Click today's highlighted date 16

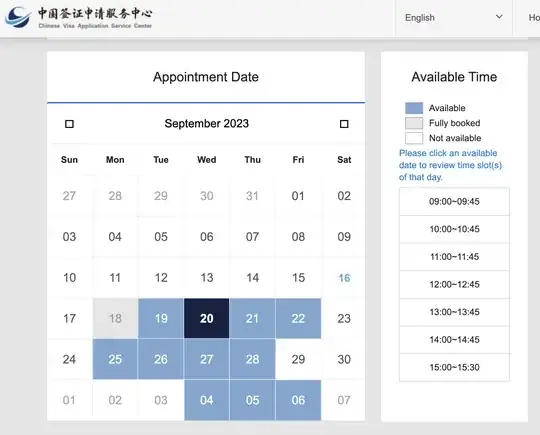344,278
